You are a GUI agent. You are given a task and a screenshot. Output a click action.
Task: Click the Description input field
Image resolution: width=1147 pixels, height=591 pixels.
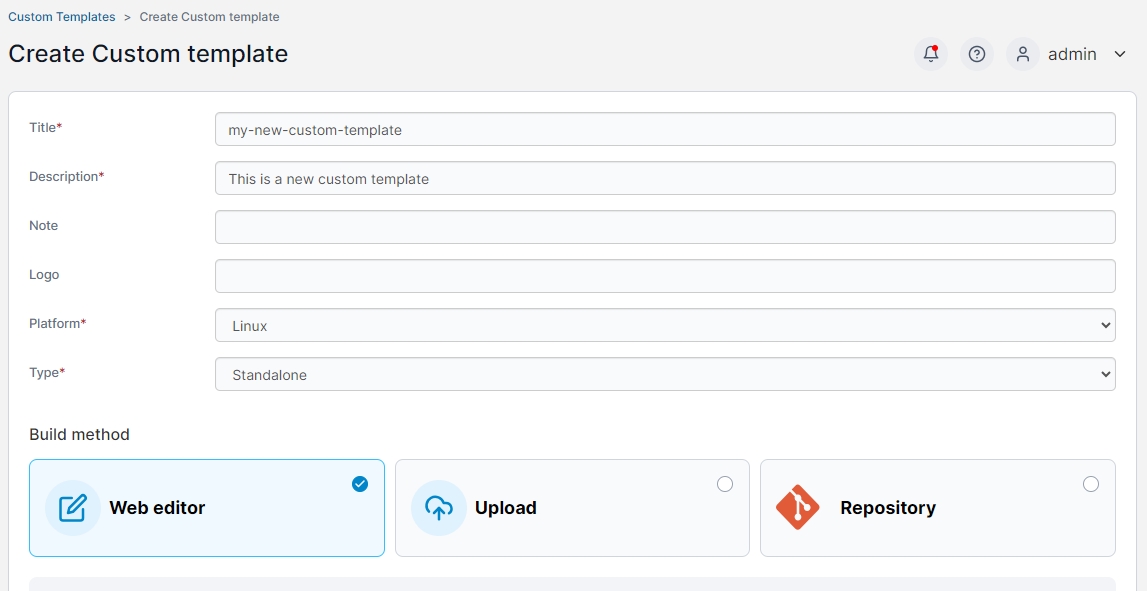665,178
